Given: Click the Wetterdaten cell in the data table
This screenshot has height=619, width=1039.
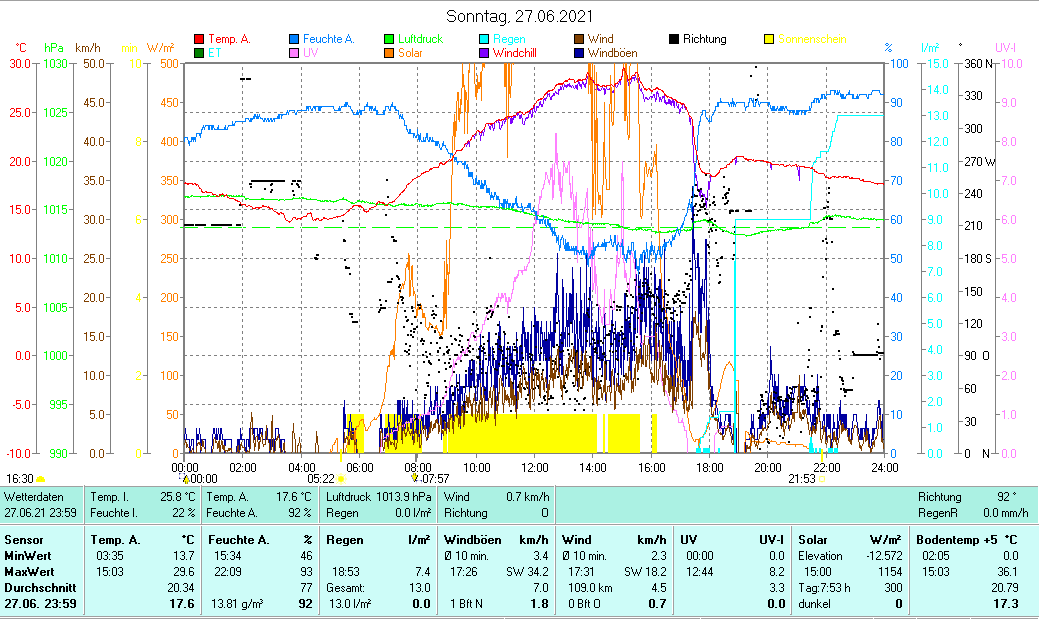Looking at the screenshot, I should tap(35, 497).
